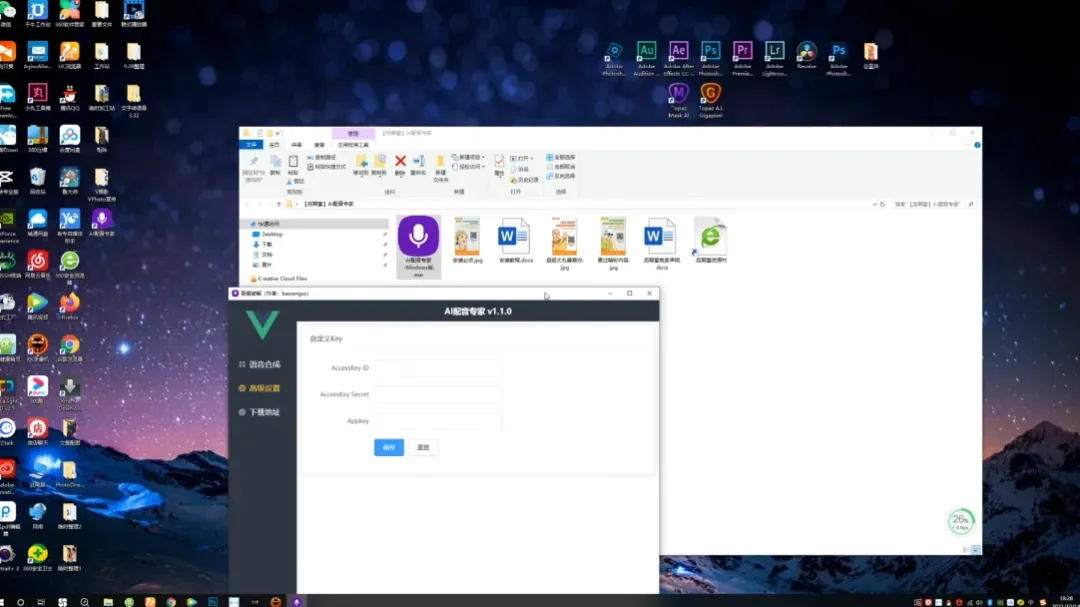
Task: Open Adobe Audition desktop shortcut
Action: coord(645,58)
